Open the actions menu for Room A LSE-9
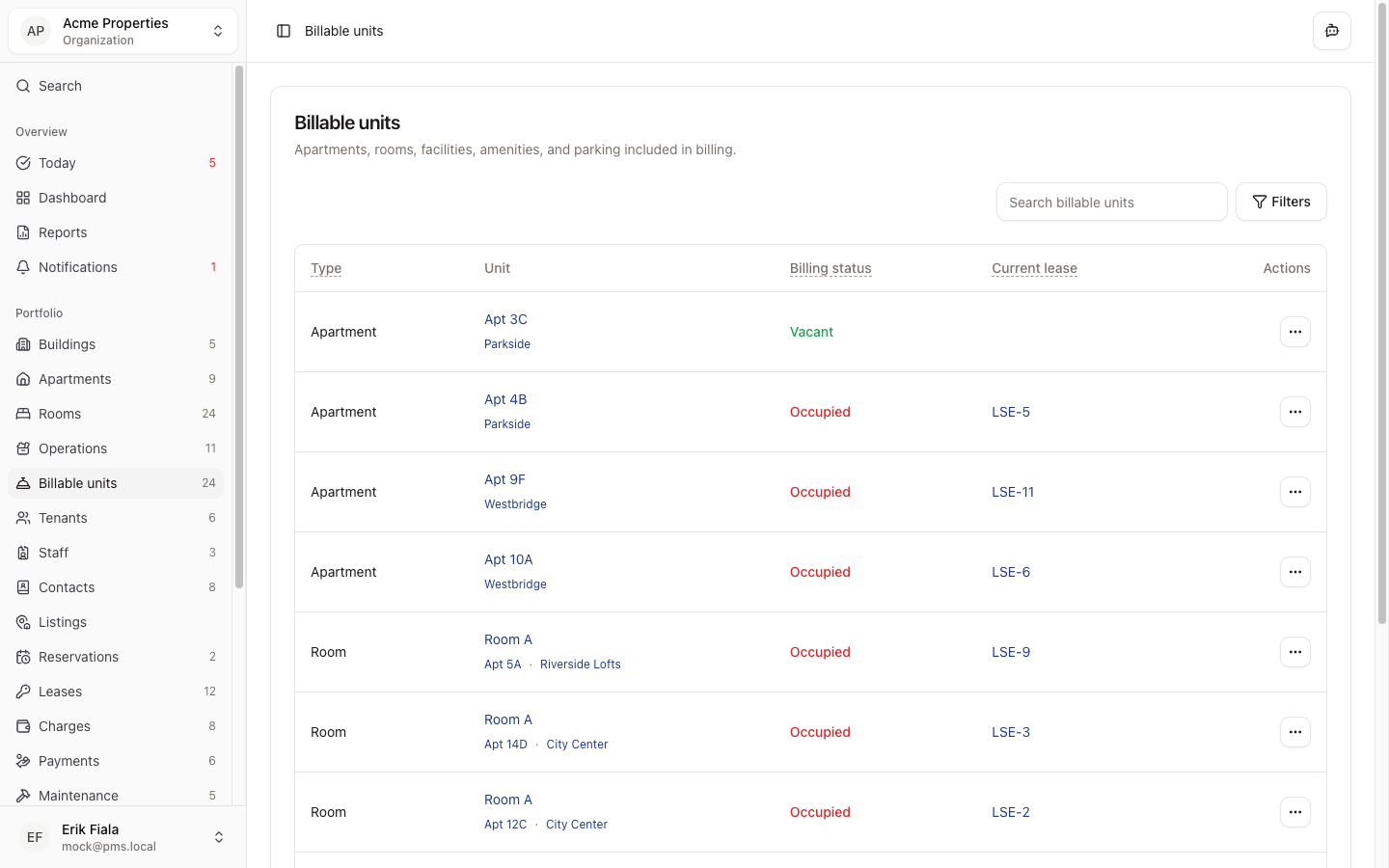This screenshot has width=1389, height=868. pos(1295,652)
